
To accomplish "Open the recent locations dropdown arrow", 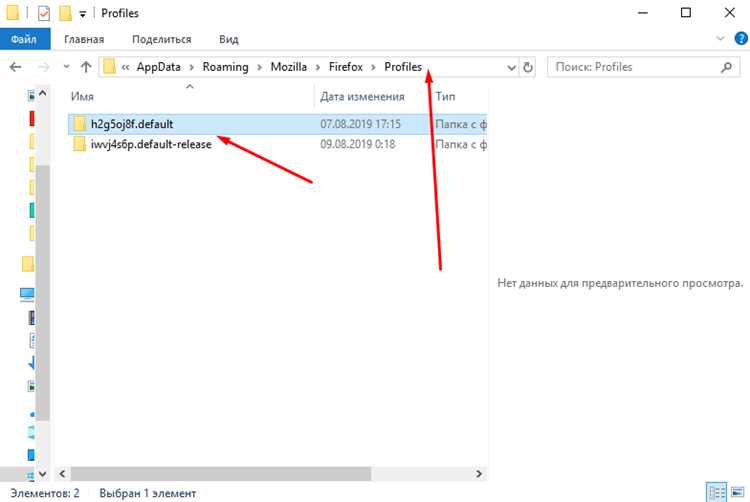I will 66,67.
